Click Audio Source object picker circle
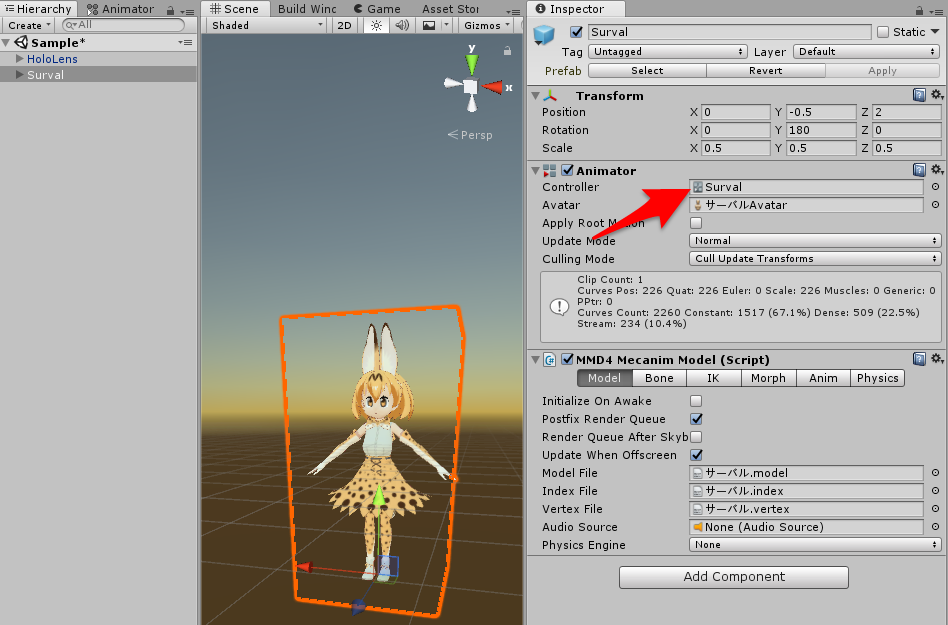Viewport: 948px width, 625px height. click(x=935, y=527)
